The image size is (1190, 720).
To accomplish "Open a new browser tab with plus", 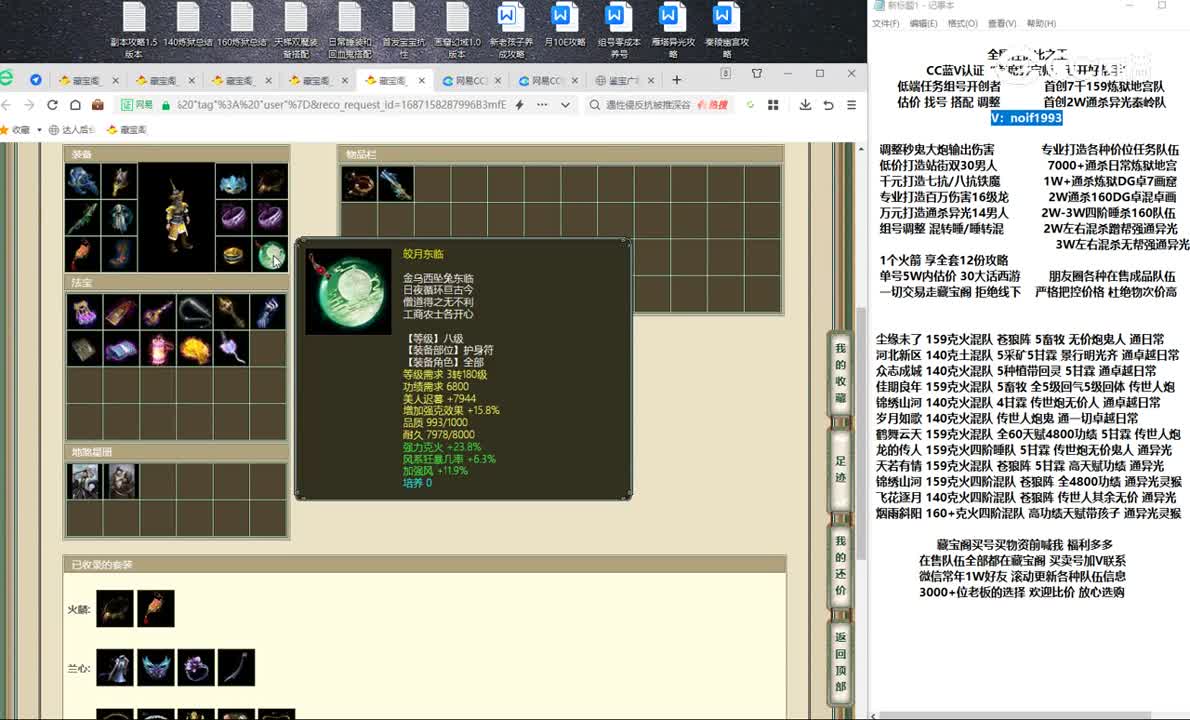I will (677, 80).
